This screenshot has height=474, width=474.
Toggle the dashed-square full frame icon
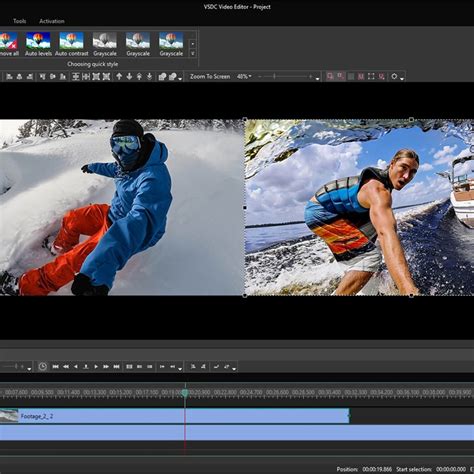(371, 77)
